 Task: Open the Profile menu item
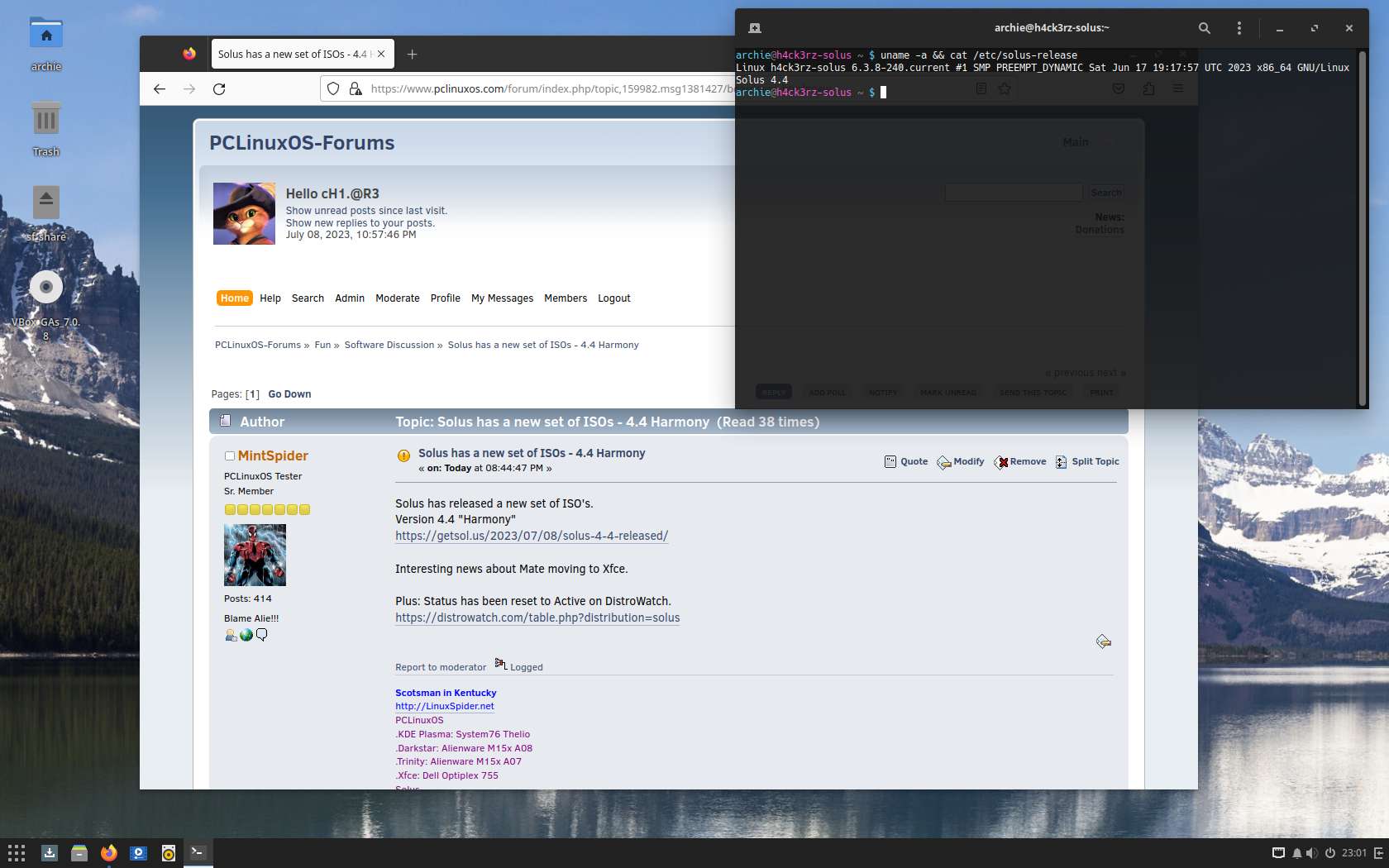[x=446, y=298]
